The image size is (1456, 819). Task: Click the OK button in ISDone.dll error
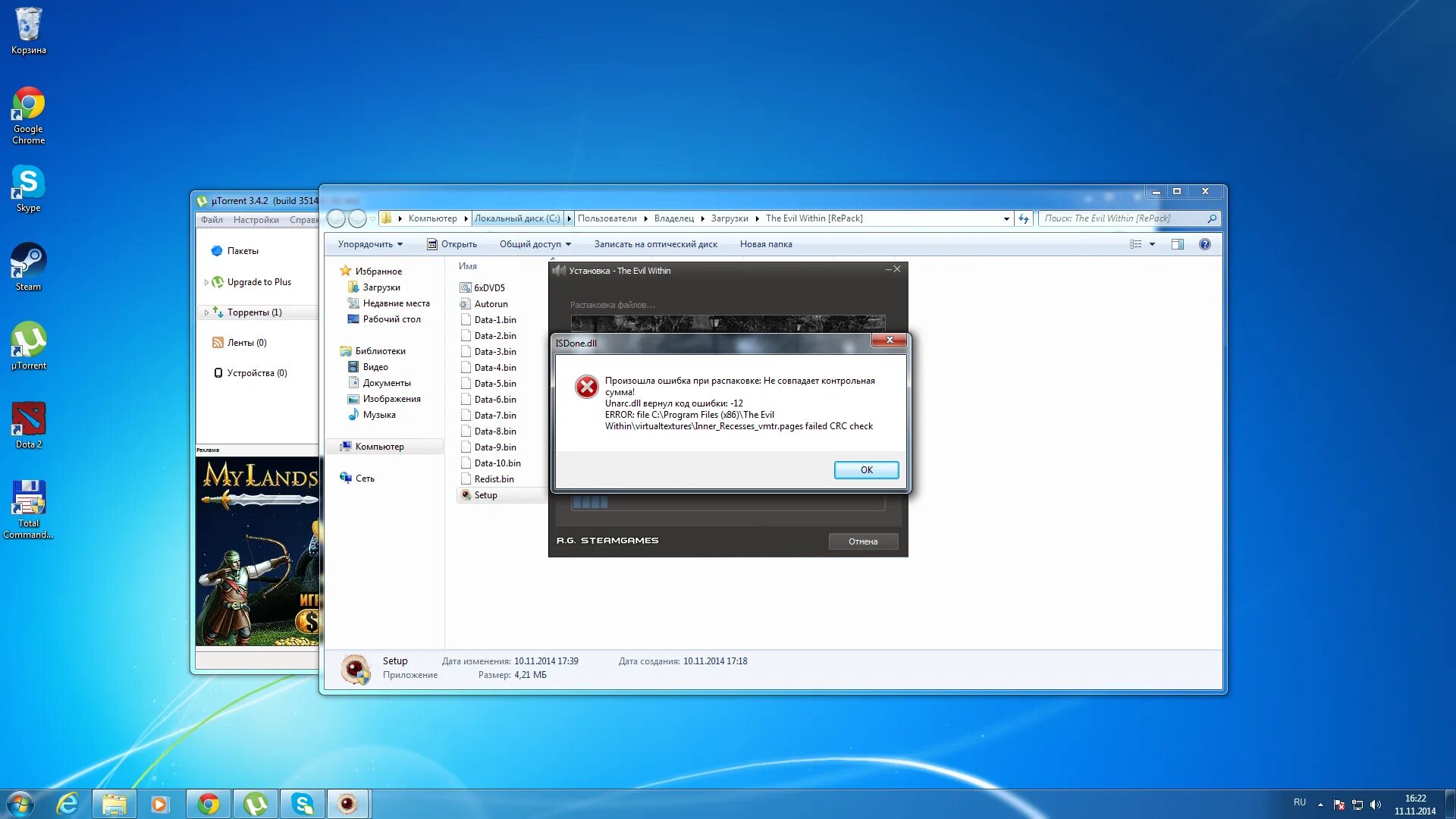(865, 470)
